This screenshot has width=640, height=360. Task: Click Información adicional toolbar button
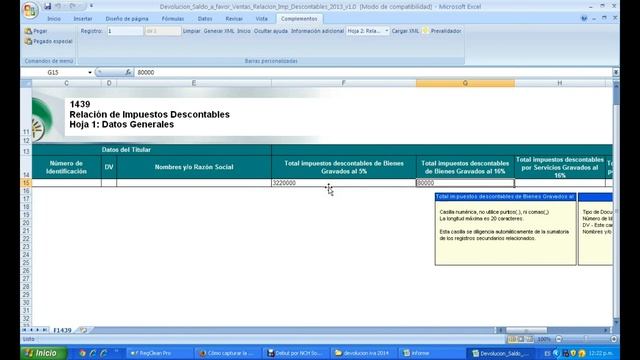pos(317,31)
